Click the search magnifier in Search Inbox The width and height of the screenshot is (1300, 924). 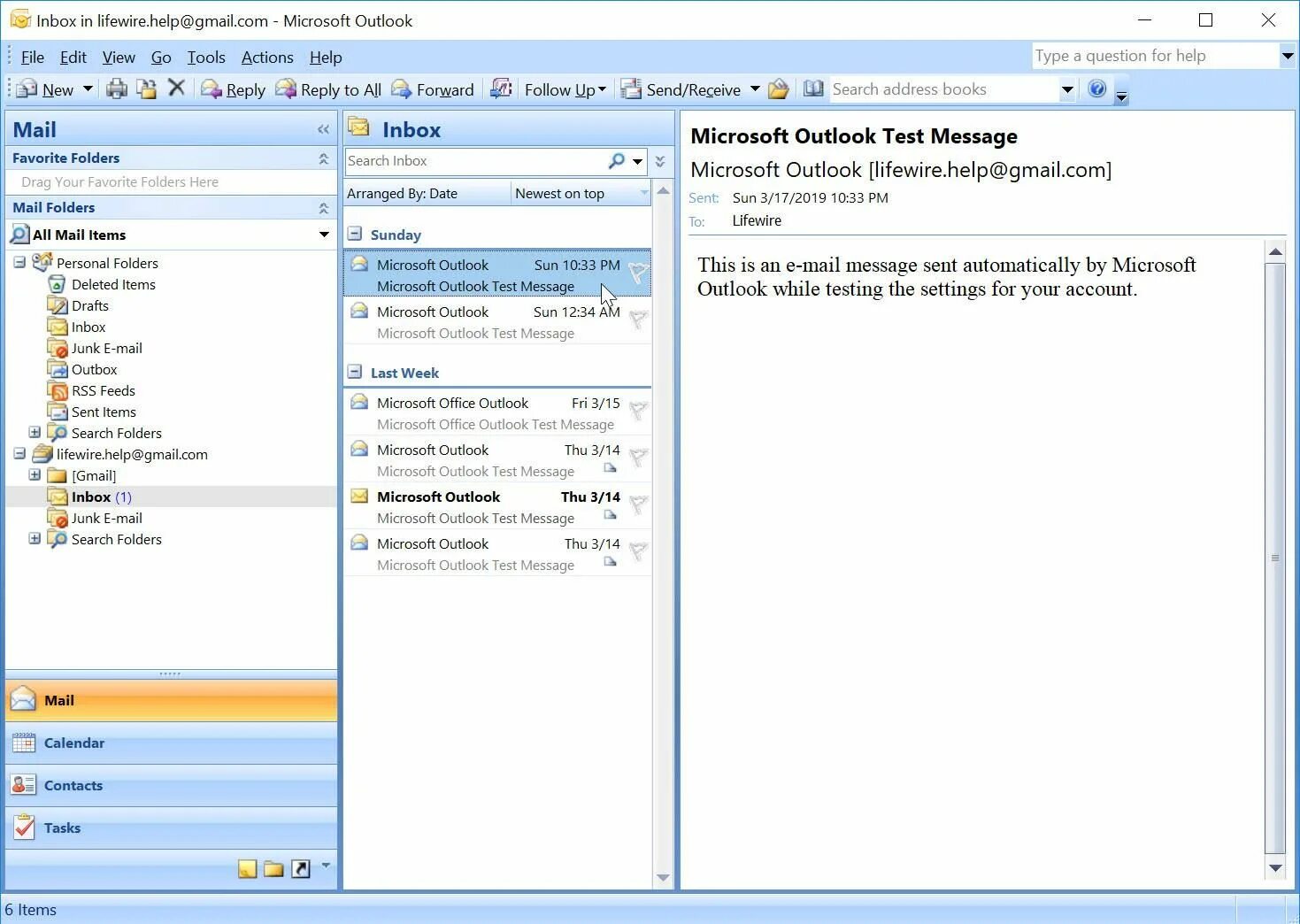pos(616,161)
